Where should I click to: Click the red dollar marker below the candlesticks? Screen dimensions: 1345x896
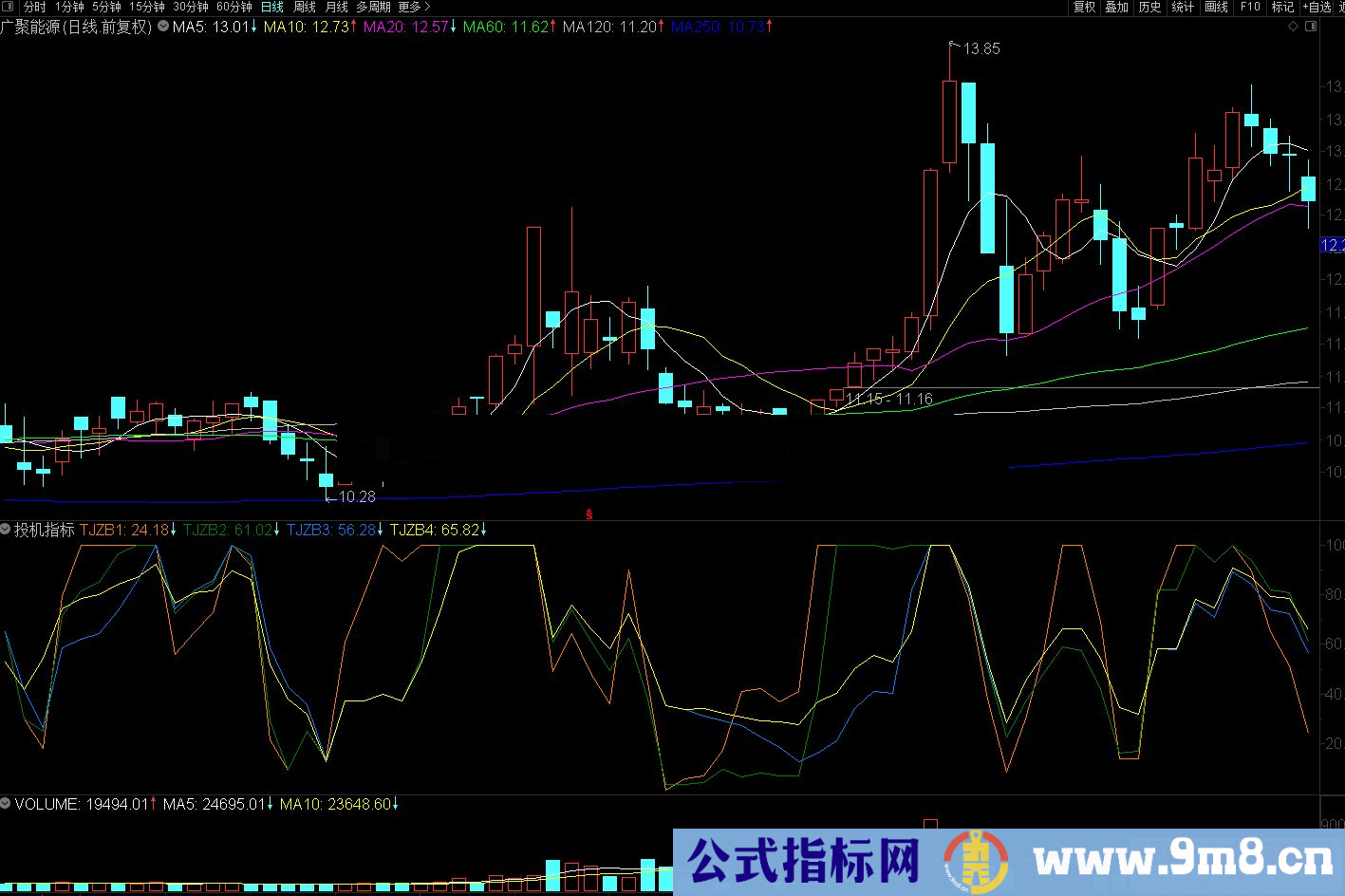(x=589, y=514)
